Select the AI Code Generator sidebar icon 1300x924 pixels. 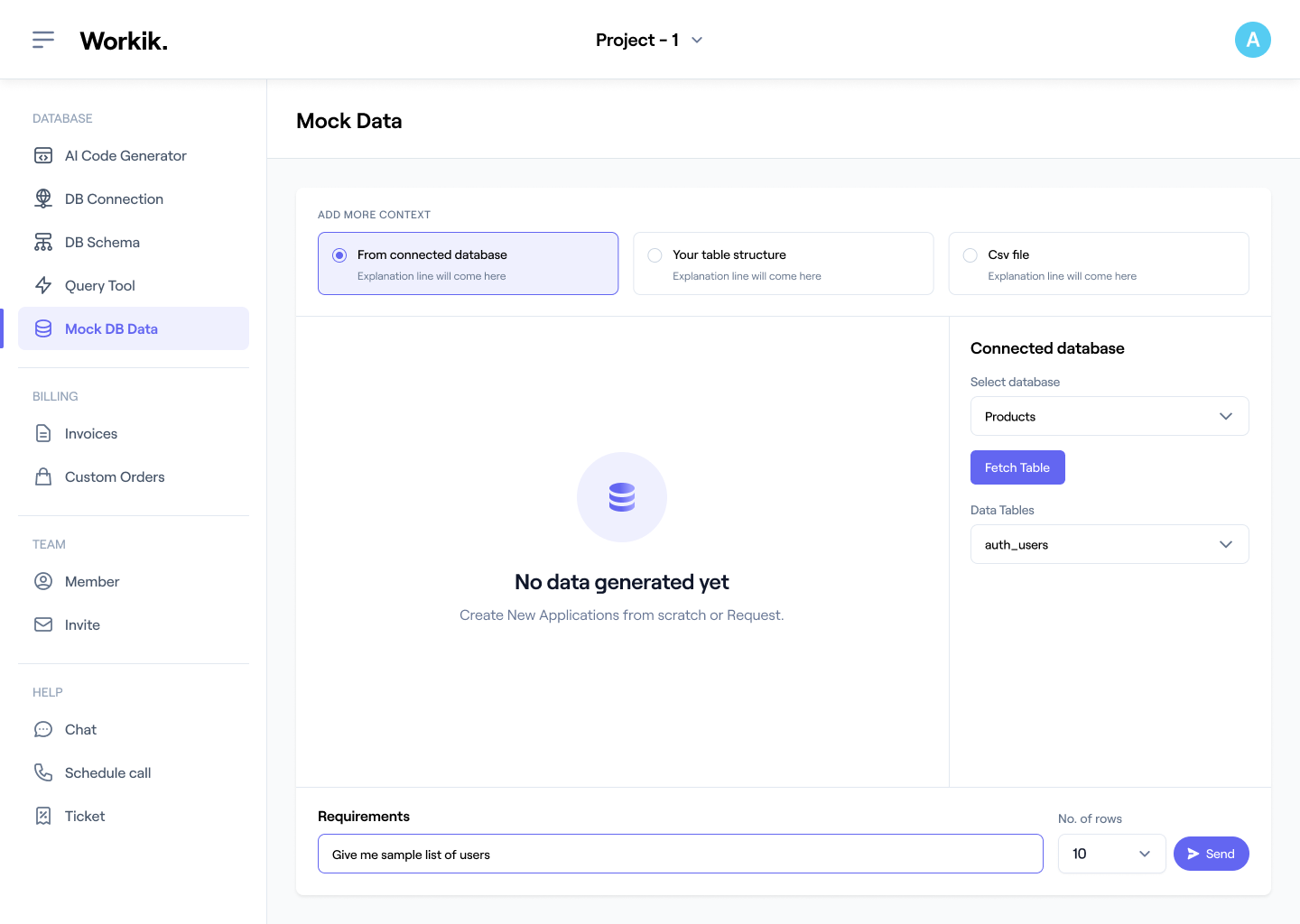(43, 155)
